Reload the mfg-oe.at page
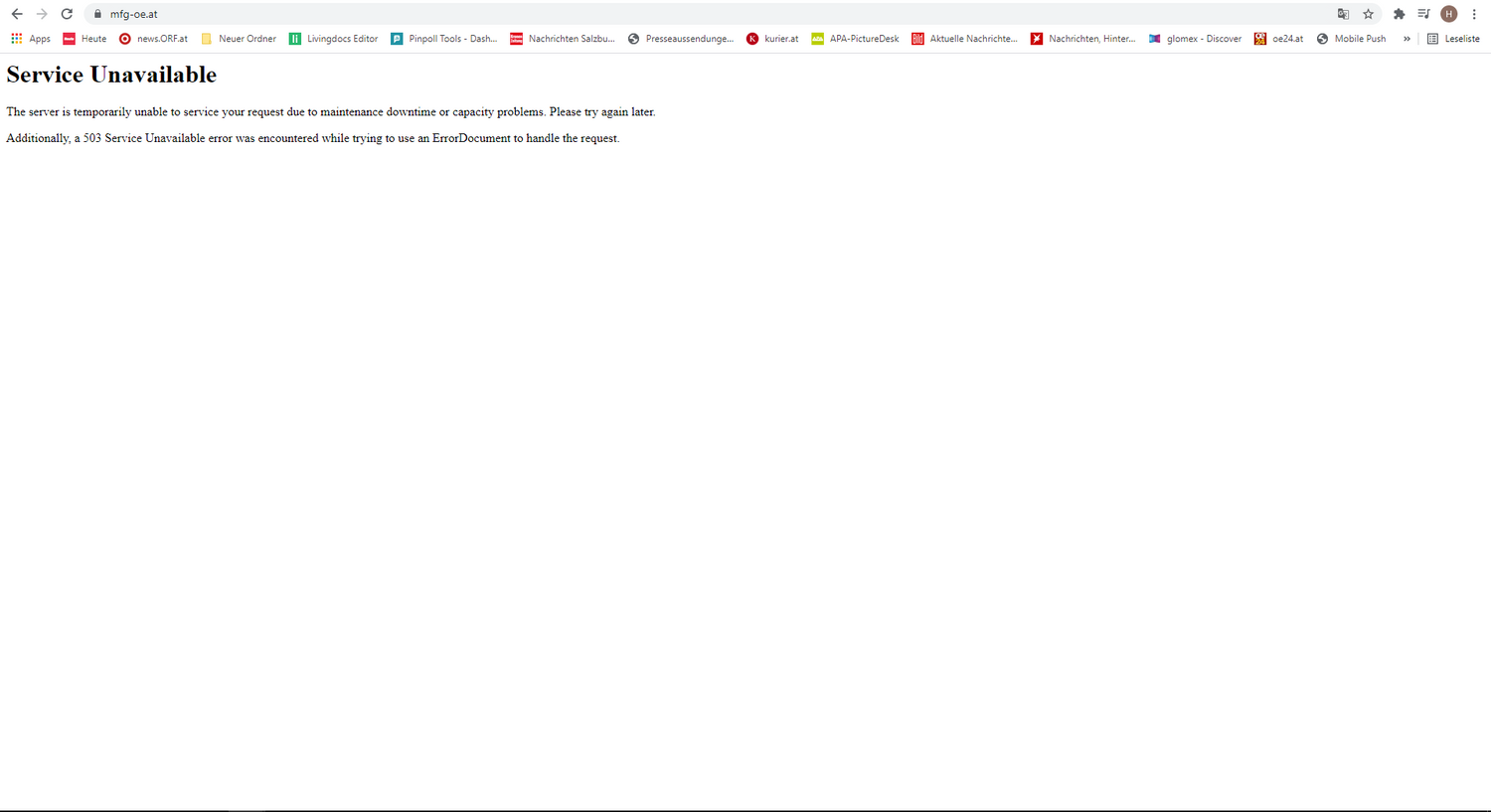The height and width of the screenshot is (812, 1491). [x=67, y=14]
